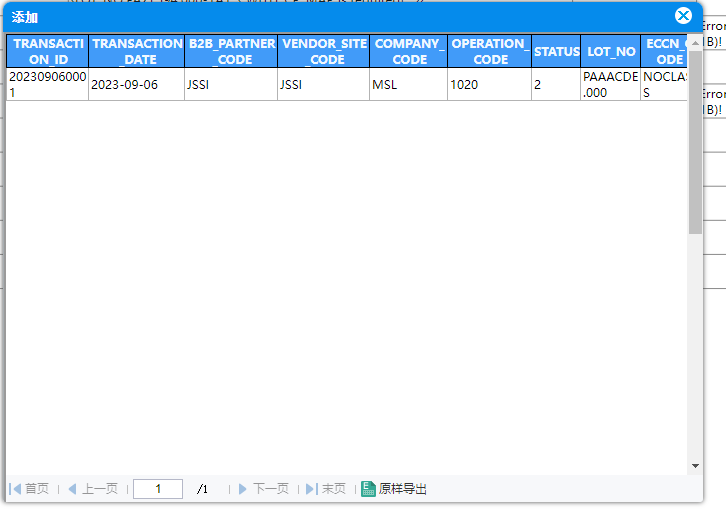Select STATUS column header
Screen dimensions: 726x532
[556, 51]
